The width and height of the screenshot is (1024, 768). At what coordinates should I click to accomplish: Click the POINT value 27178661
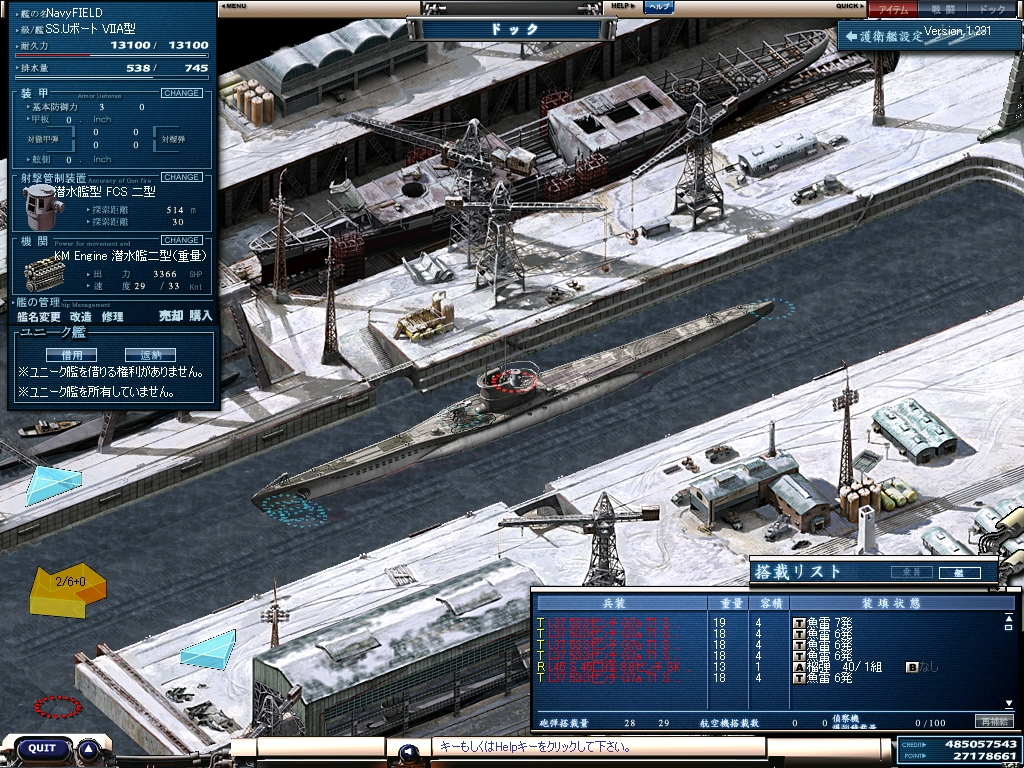coord(984,756)
